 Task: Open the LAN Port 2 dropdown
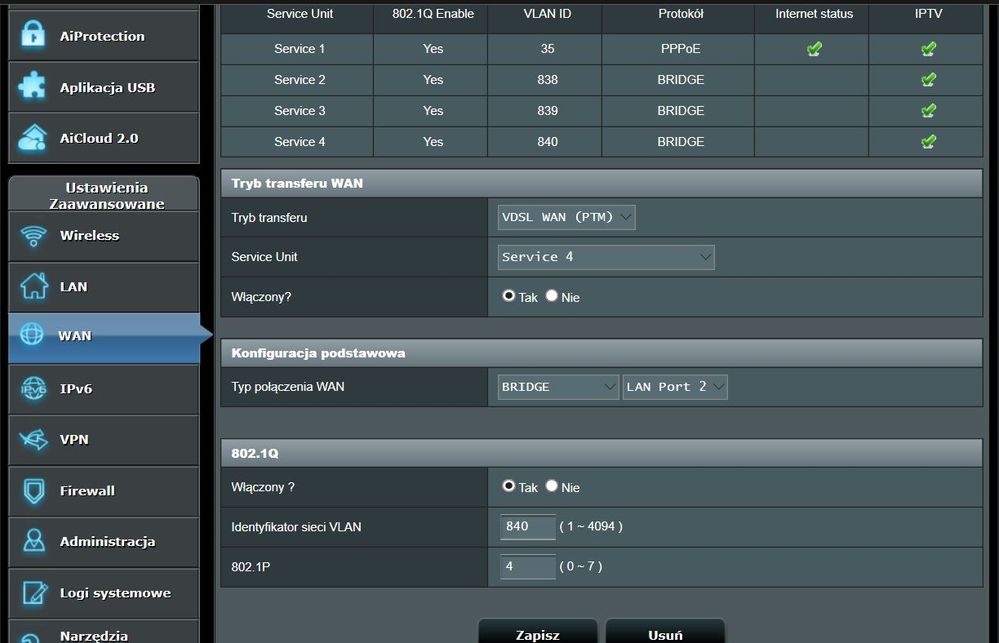coord(675,387)
